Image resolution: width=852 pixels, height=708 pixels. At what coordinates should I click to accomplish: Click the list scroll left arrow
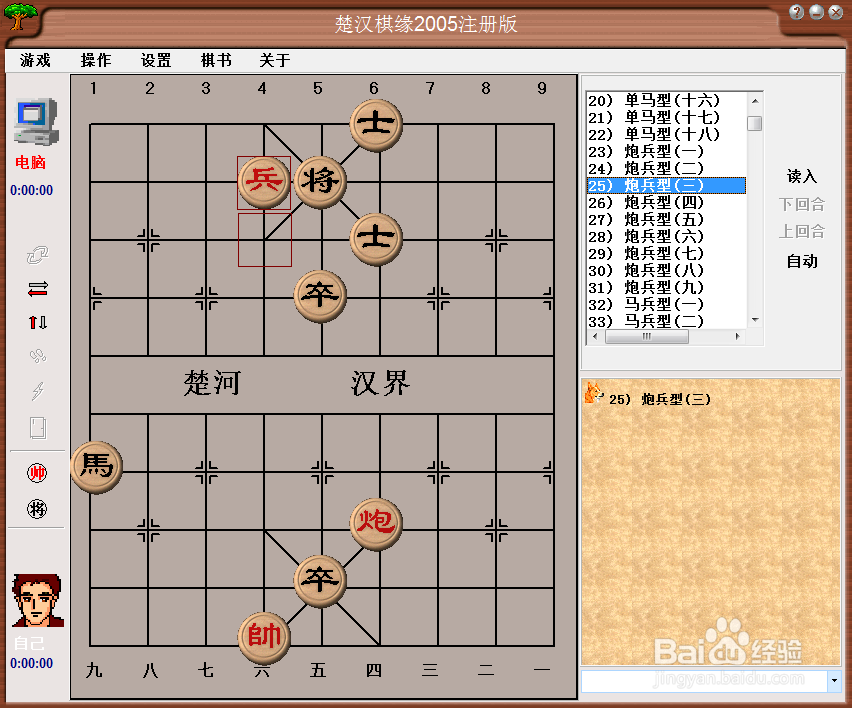pos(596,336)
